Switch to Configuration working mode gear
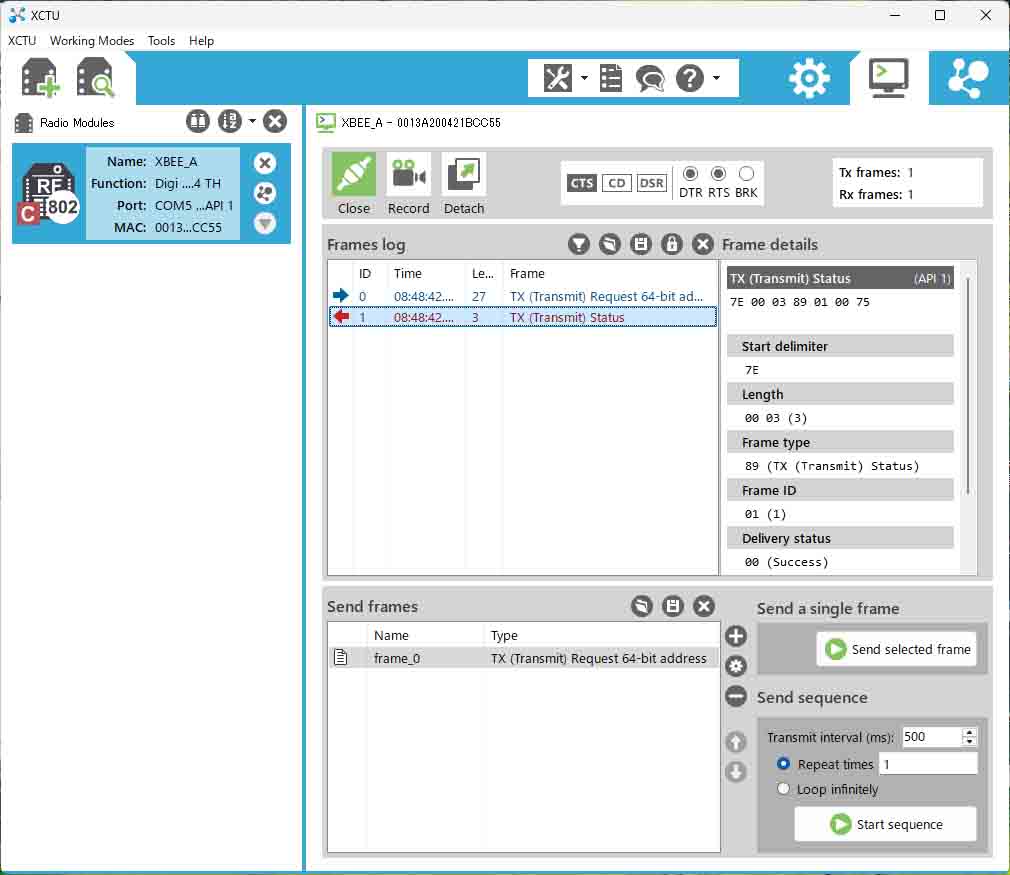This screenshot has width=1010, height=875. [809, 78]
